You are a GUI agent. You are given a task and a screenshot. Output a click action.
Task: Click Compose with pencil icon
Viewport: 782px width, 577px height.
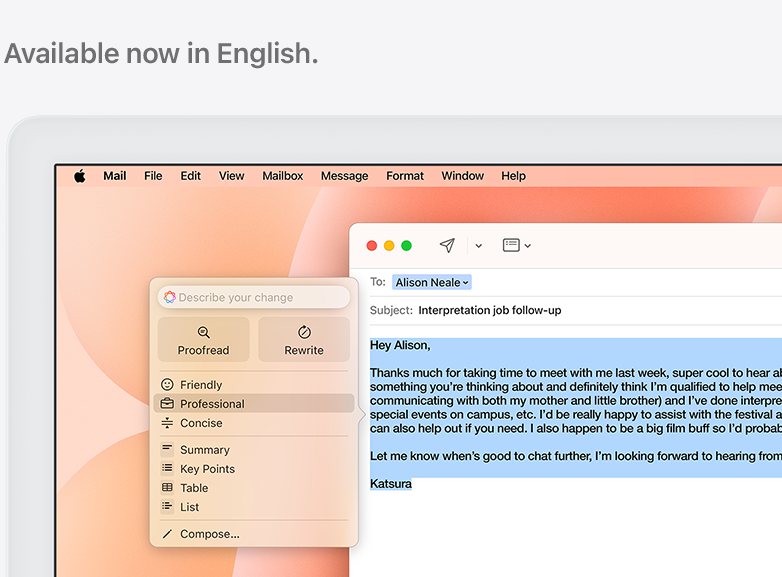pos(209,534)
